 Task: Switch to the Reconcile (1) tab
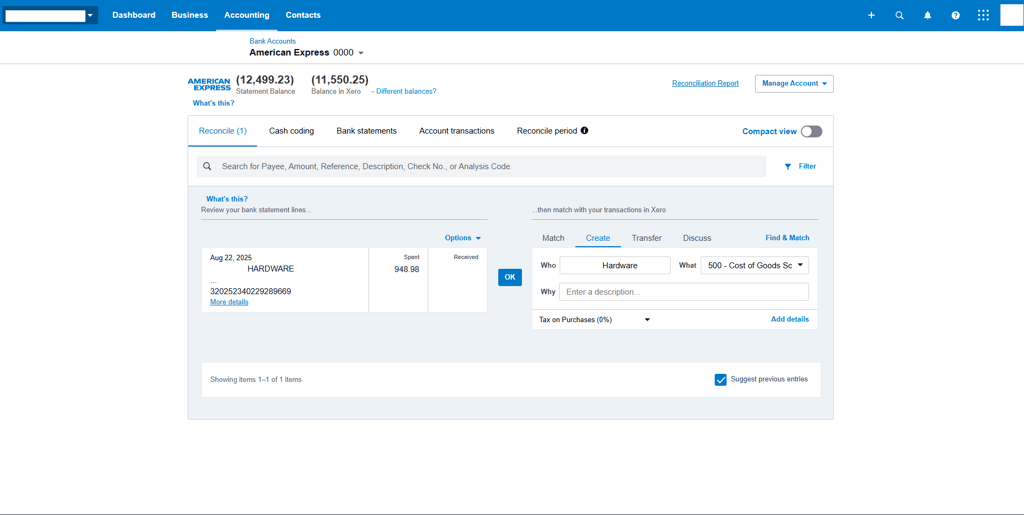tap(223, 131)
